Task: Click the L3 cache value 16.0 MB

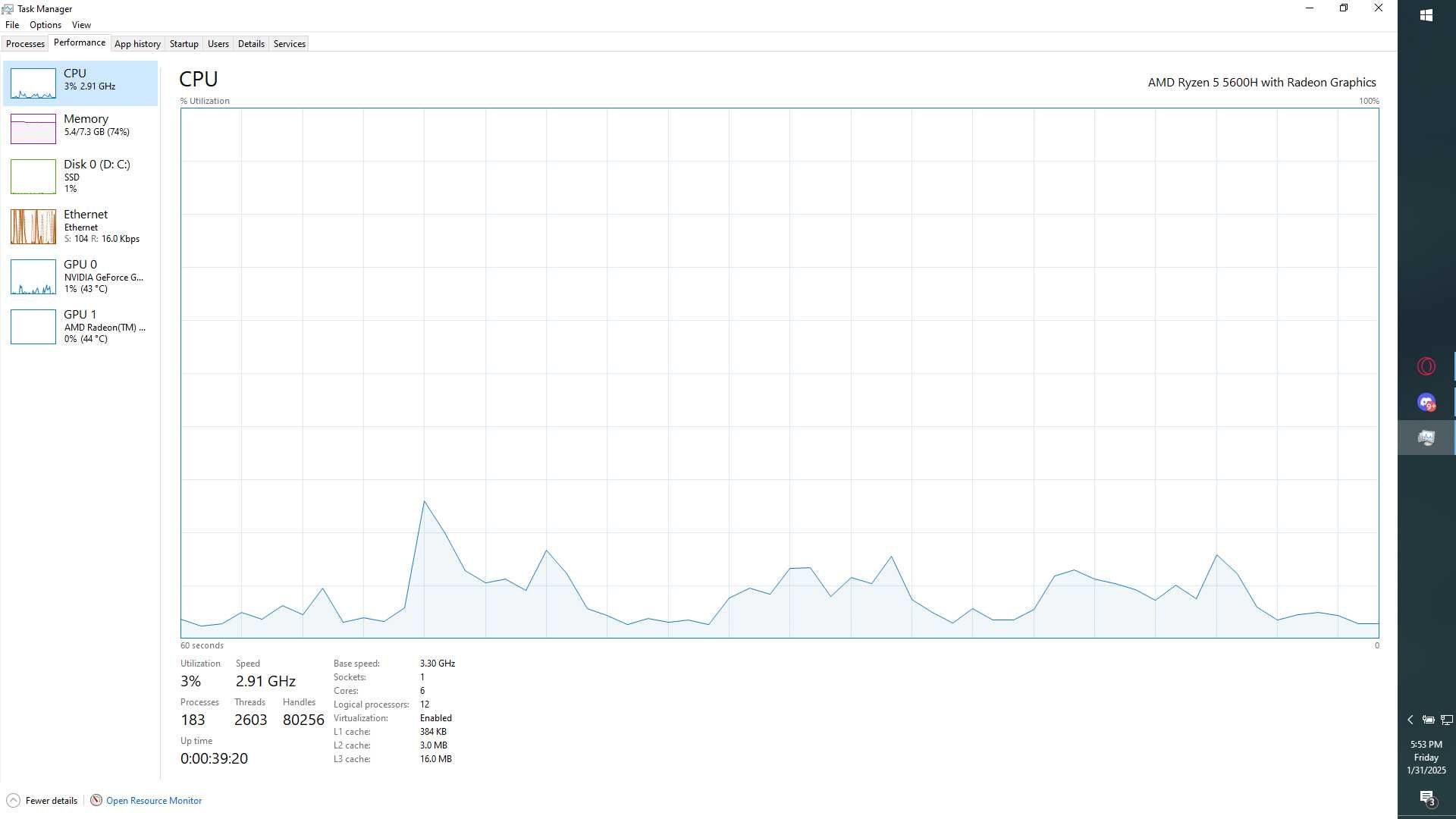Action: [x=436, y=759]
